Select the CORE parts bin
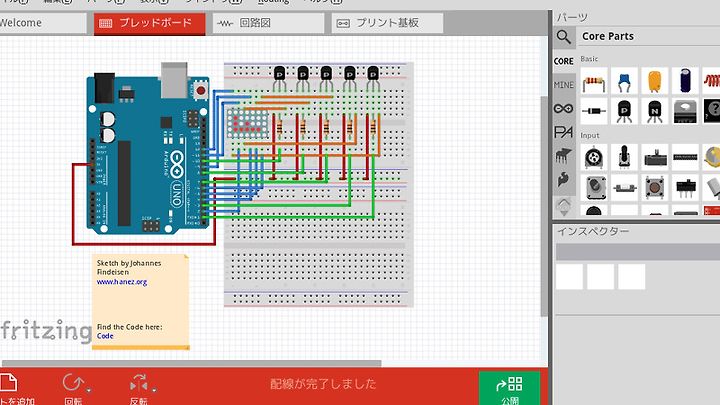720x405 pixels. pos(563,61)
